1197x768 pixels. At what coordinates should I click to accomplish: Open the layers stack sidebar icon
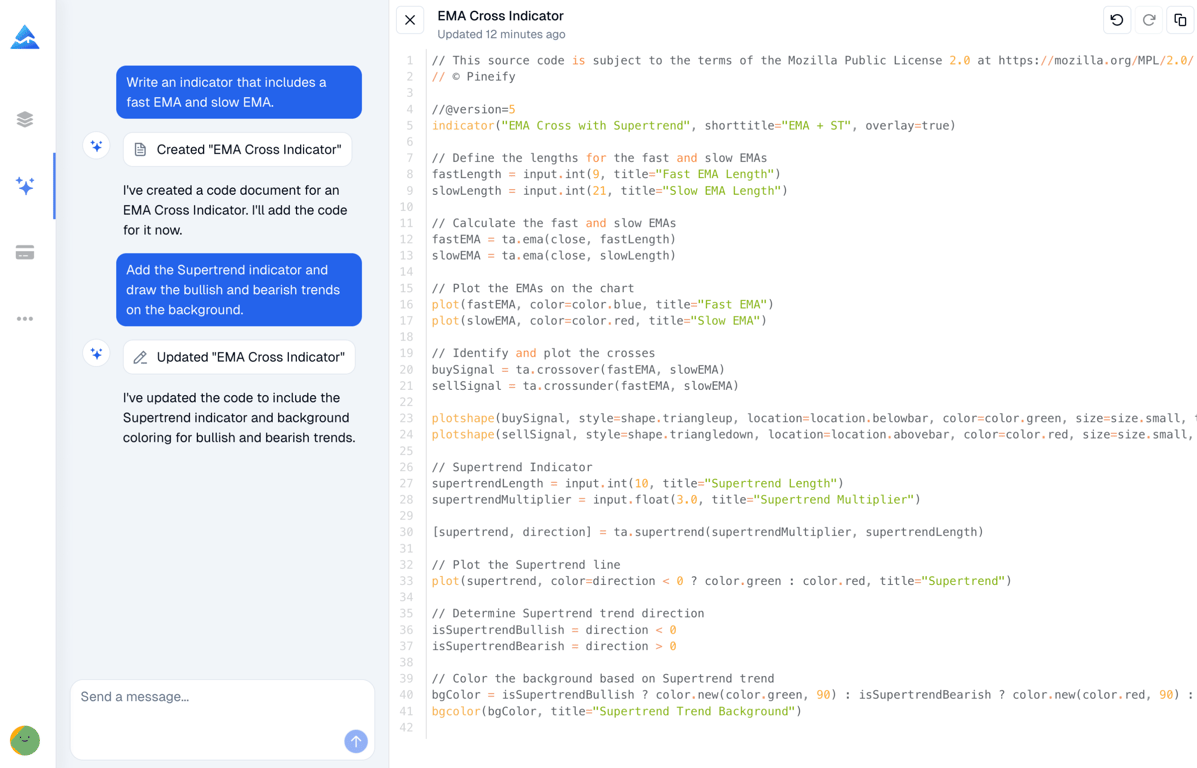tap(25, 120)
